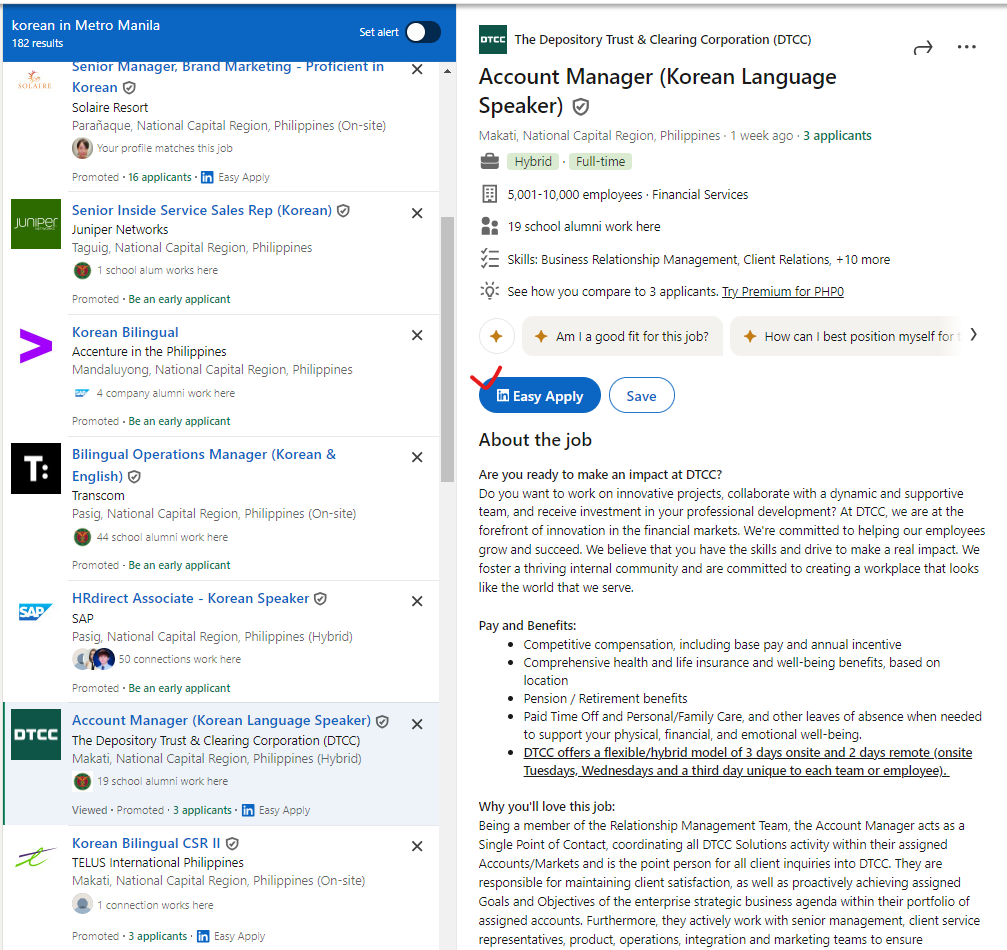Click The Depository Trust & Clearing Corporation header link
Image resolution: width=1007 pixels, height=950 pixels.
coord(663,40)
